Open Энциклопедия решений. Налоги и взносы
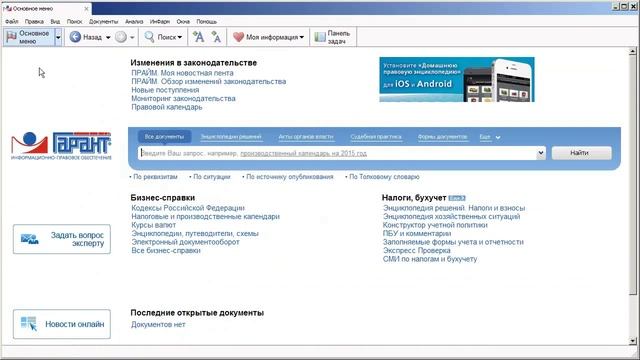 [x=454, y=208]
